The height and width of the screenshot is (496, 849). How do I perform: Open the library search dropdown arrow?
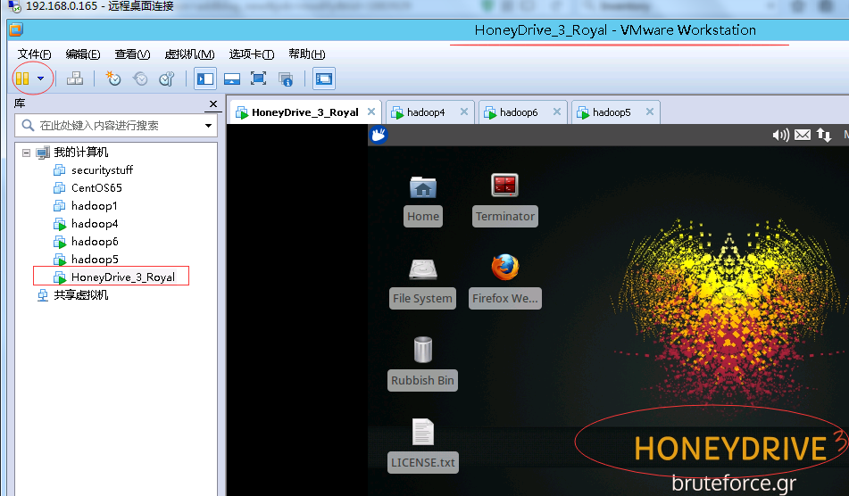pos(208,126)
